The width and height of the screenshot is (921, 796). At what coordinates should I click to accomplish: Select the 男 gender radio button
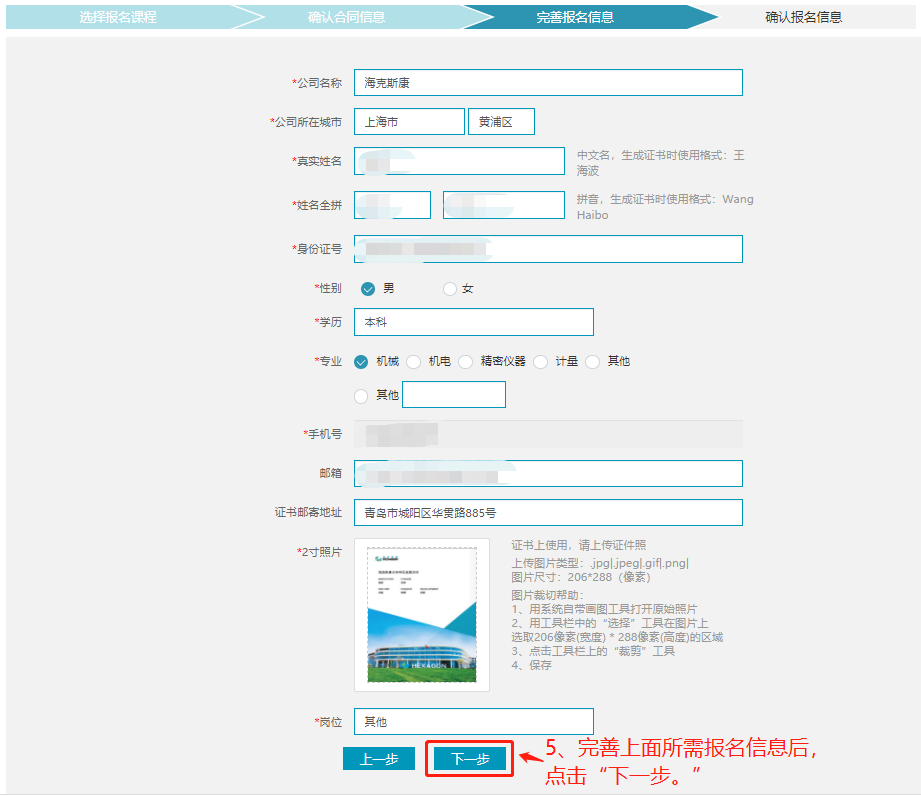click(368, 289)
